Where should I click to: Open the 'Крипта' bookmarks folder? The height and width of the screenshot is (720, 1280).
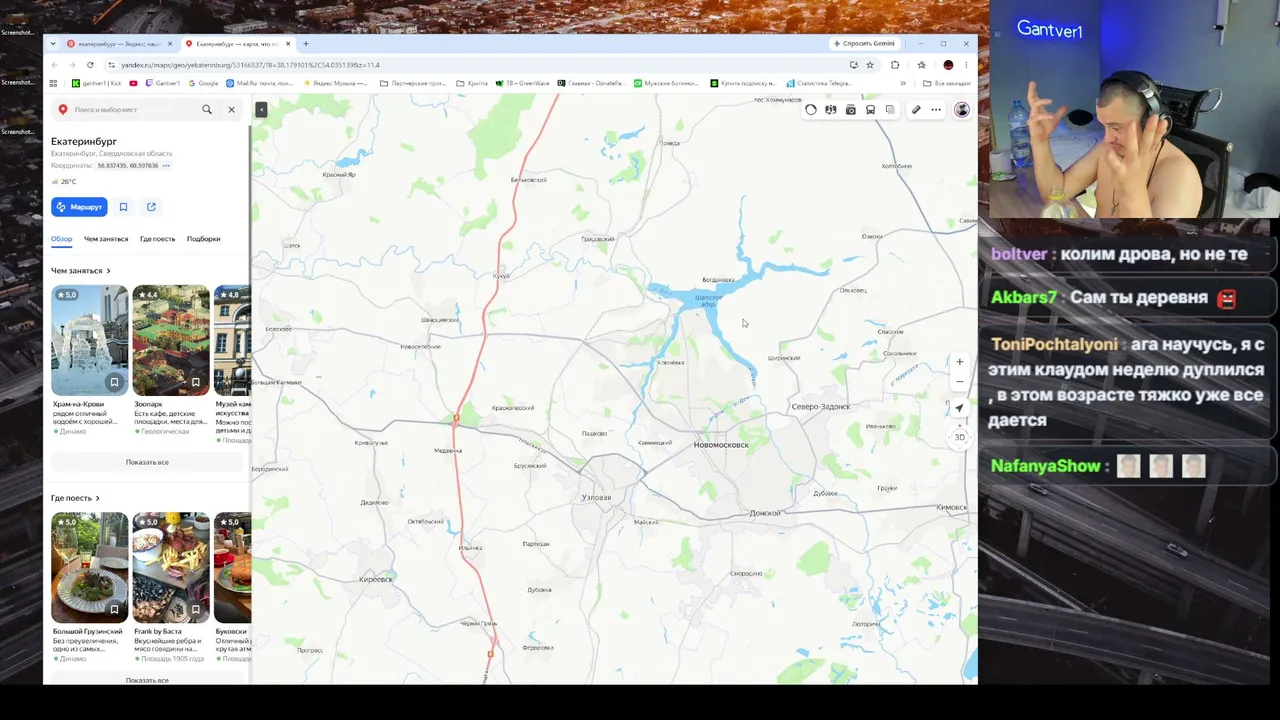472,83
